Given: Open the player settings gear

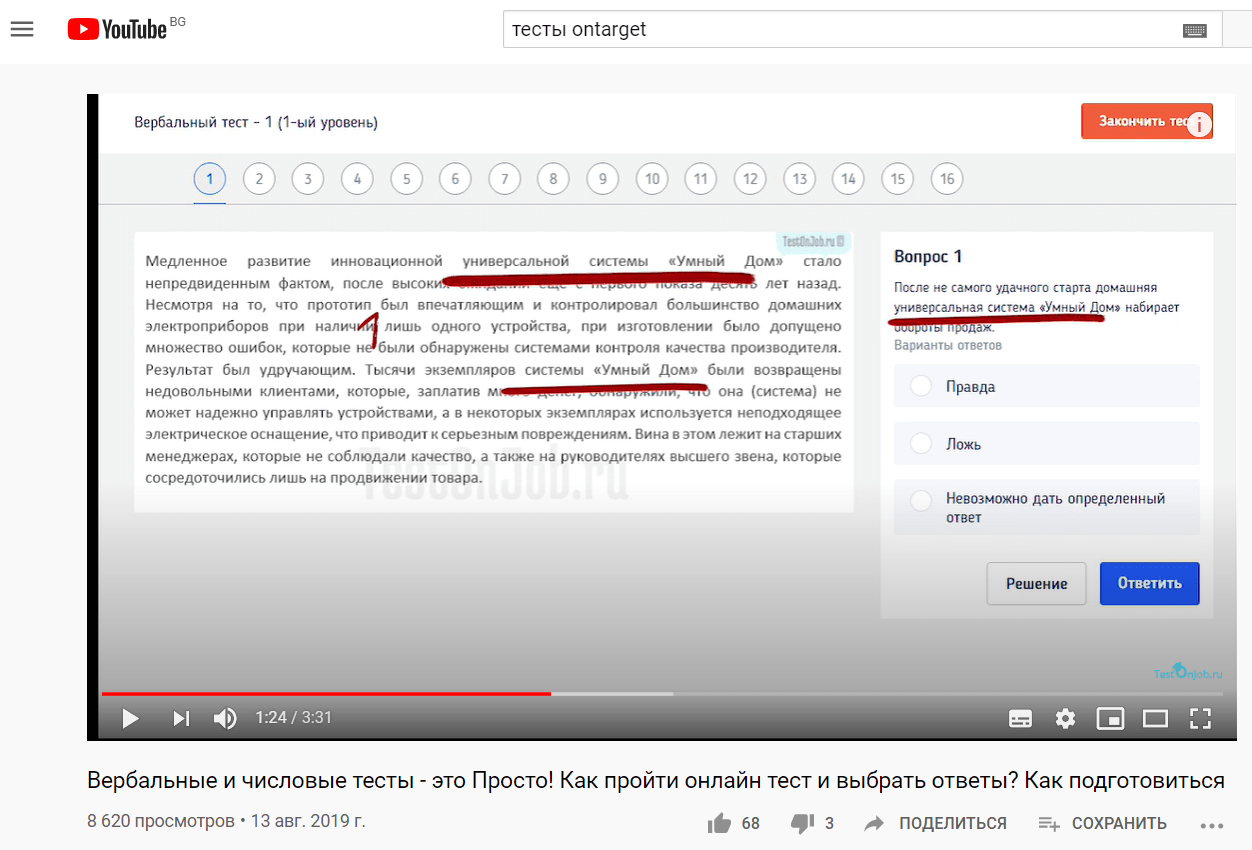Looking at the screenshot, I should [x=1066, y=718].
